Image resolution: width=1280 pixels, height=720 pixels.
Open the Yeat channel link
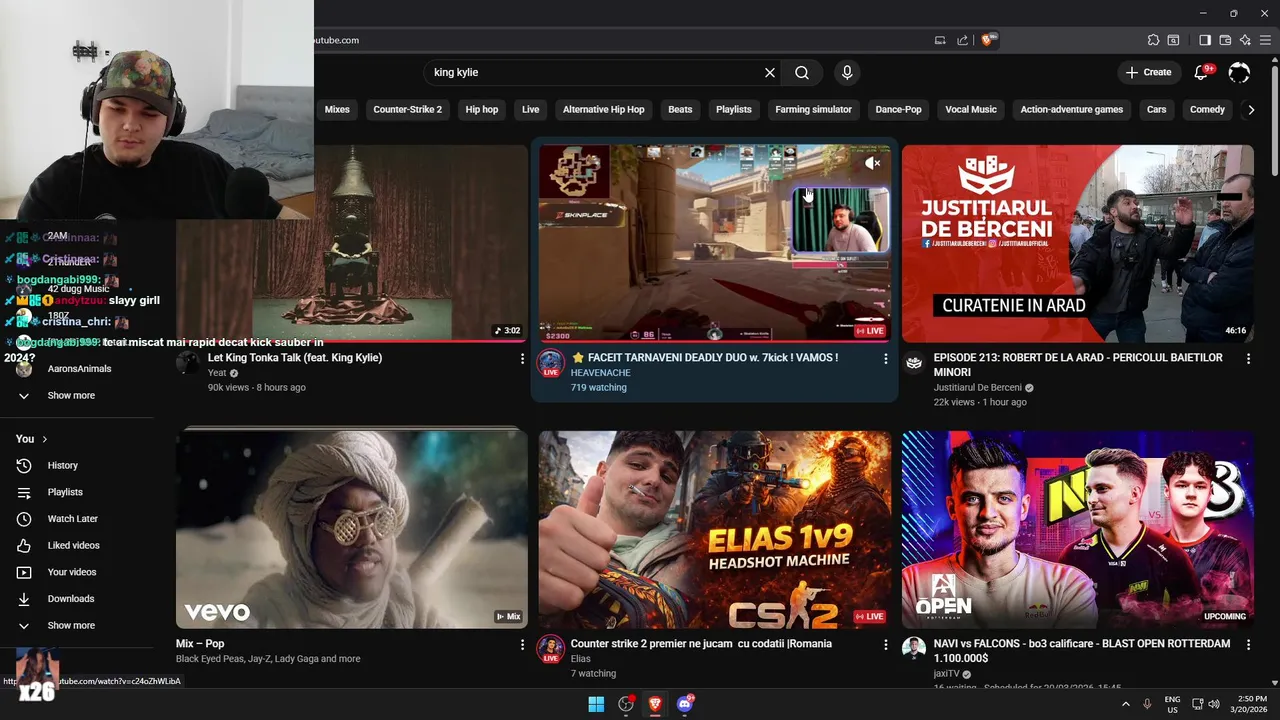pos(217,373)
